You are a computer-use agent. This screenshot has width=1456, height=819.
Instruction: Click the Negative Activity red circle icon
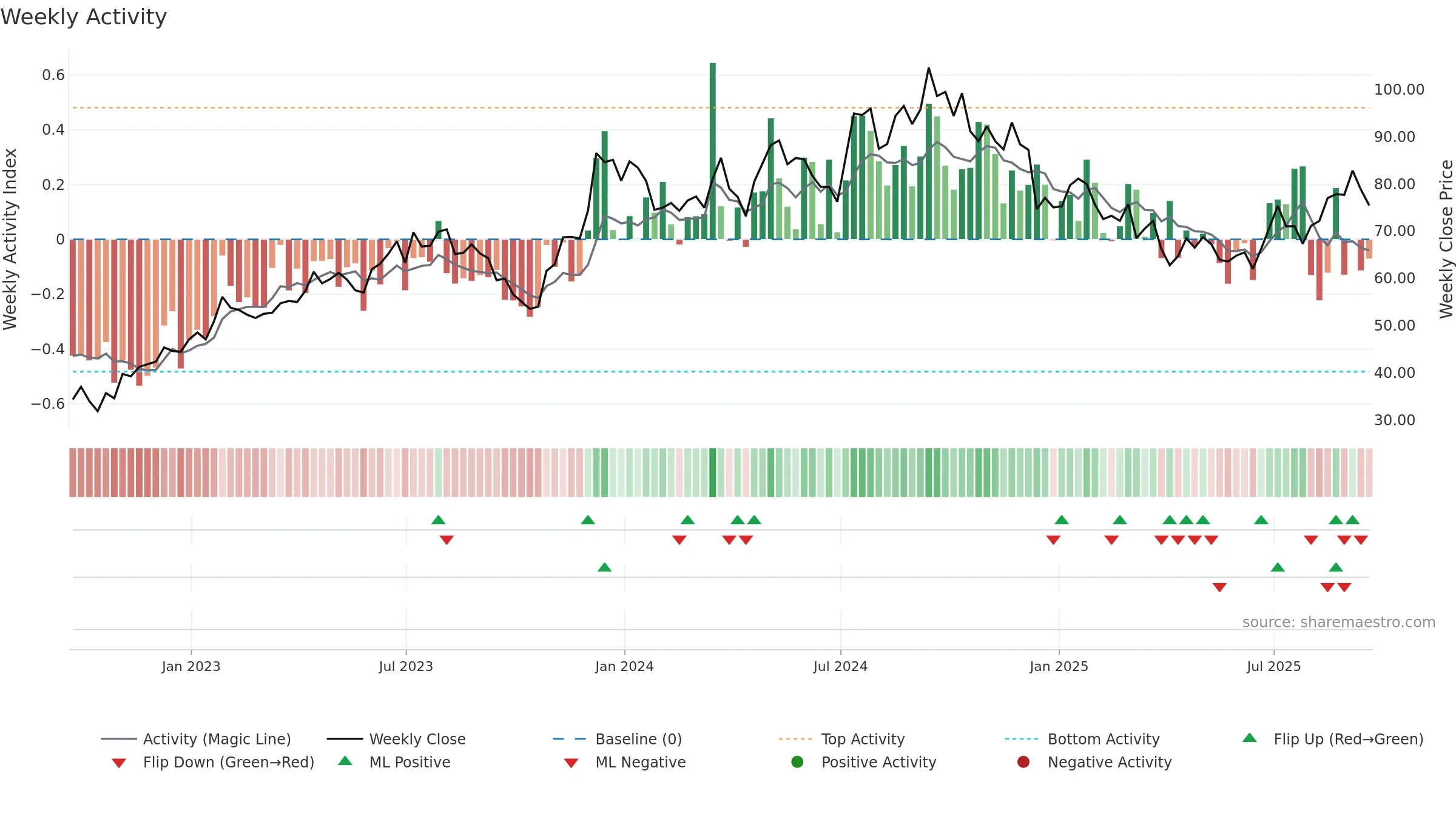(x=1023, y=761)
